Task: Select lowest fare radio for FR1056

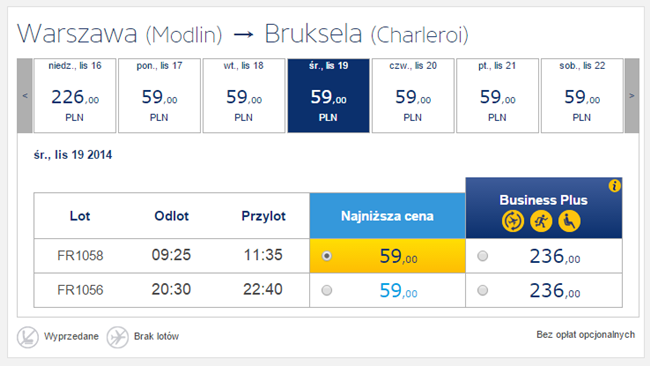Action: tap(327, 290)
